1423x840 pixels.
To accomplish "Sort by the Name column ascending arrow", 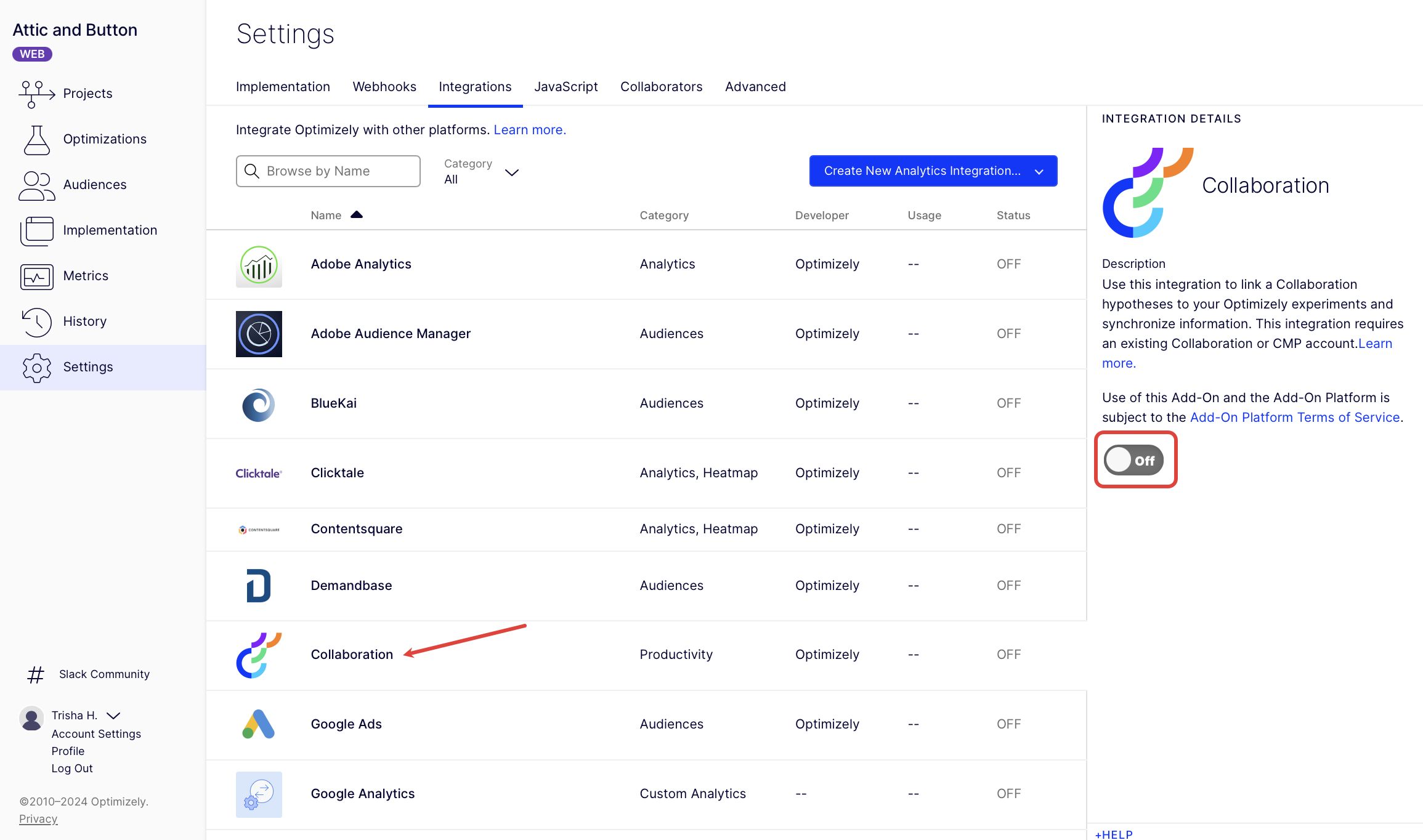I will coord(357,214).
